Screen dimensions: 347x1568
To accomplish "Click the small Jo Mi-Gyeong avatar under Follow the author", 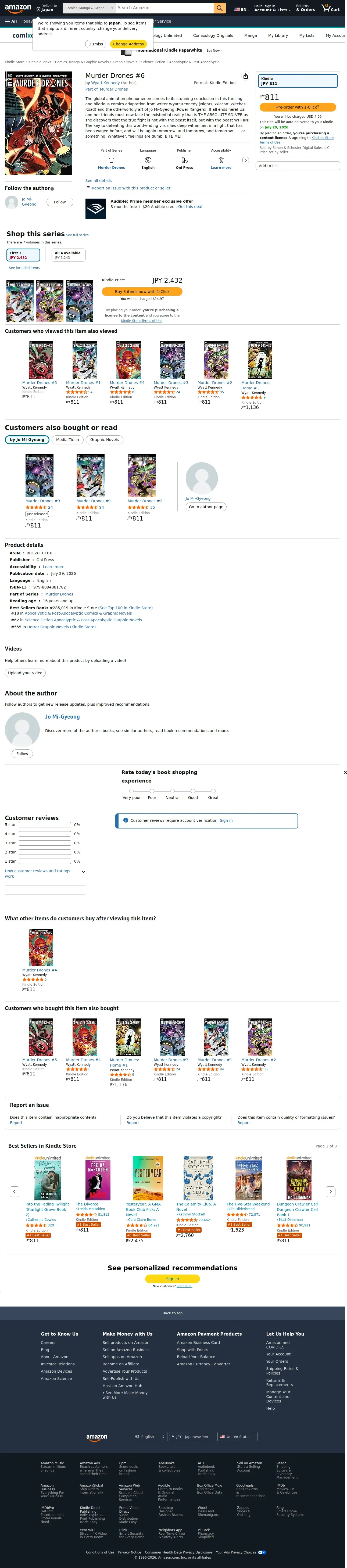I will pos(12,202).
